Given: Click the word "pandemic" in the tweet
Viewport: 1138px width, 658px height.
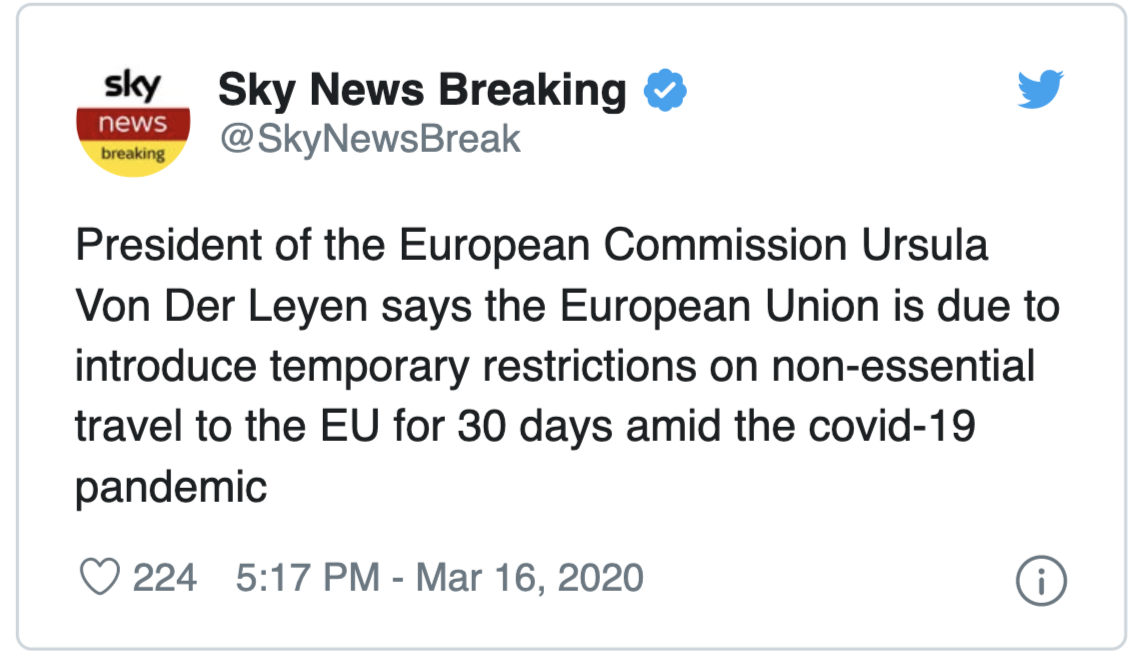Looking at the screenshot, I should [x=171, y=487].
